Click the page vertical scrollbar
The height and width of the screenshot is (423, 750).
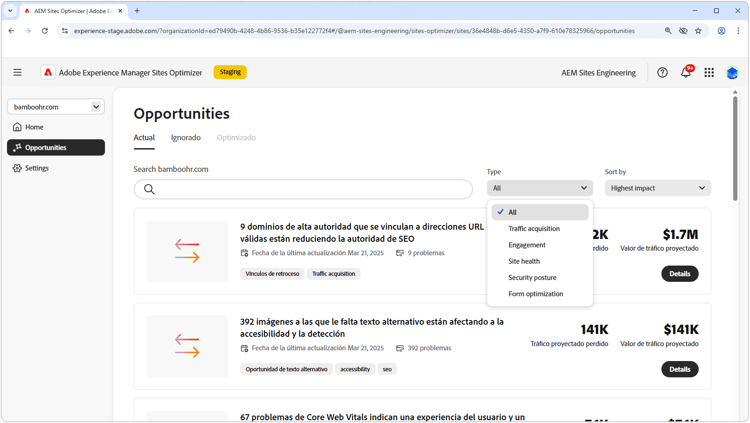coord(735,148)
